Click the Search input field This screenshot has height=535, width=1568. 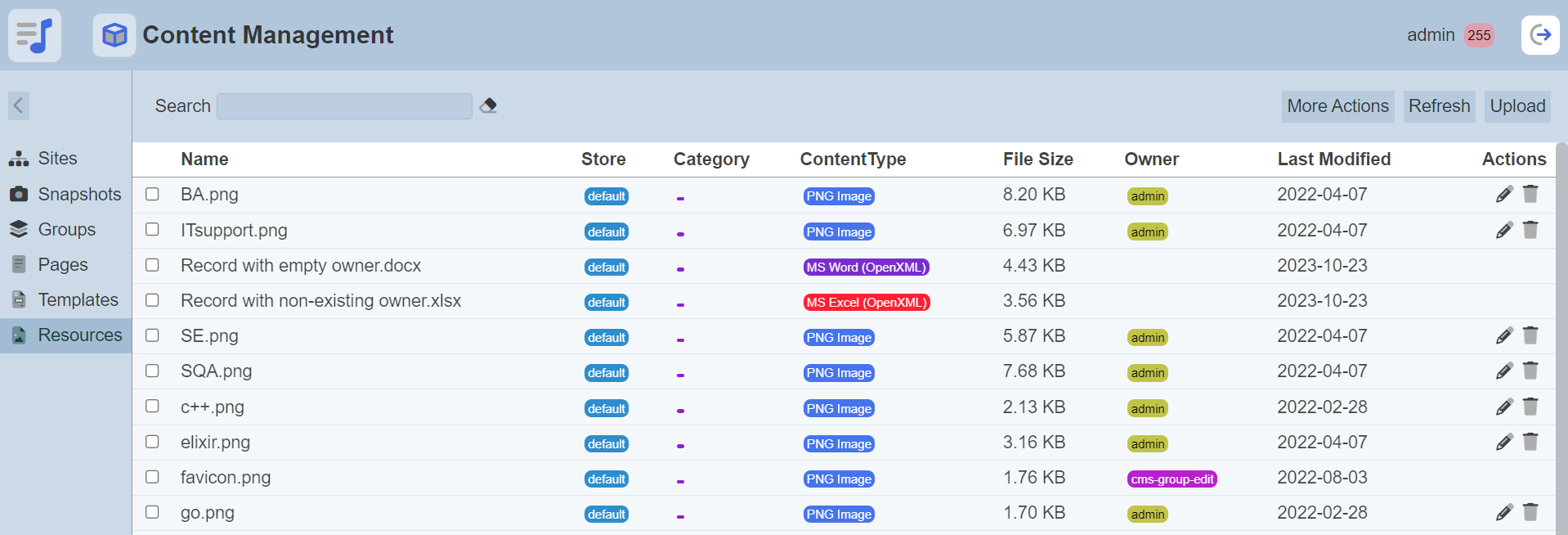(x=344, y=106)
